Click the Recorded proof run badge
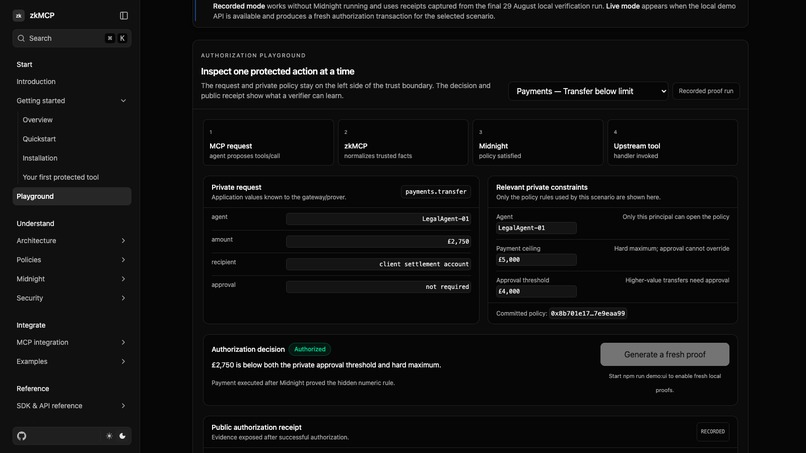This screenshot has width=806, height=453. 706,91
